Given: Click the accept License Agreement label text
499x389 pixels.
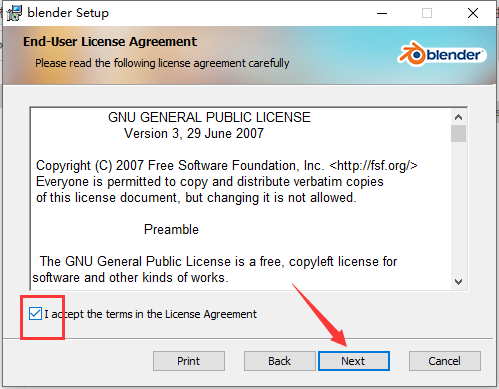Looking at the screenshot, I should (x=151, y=314).
